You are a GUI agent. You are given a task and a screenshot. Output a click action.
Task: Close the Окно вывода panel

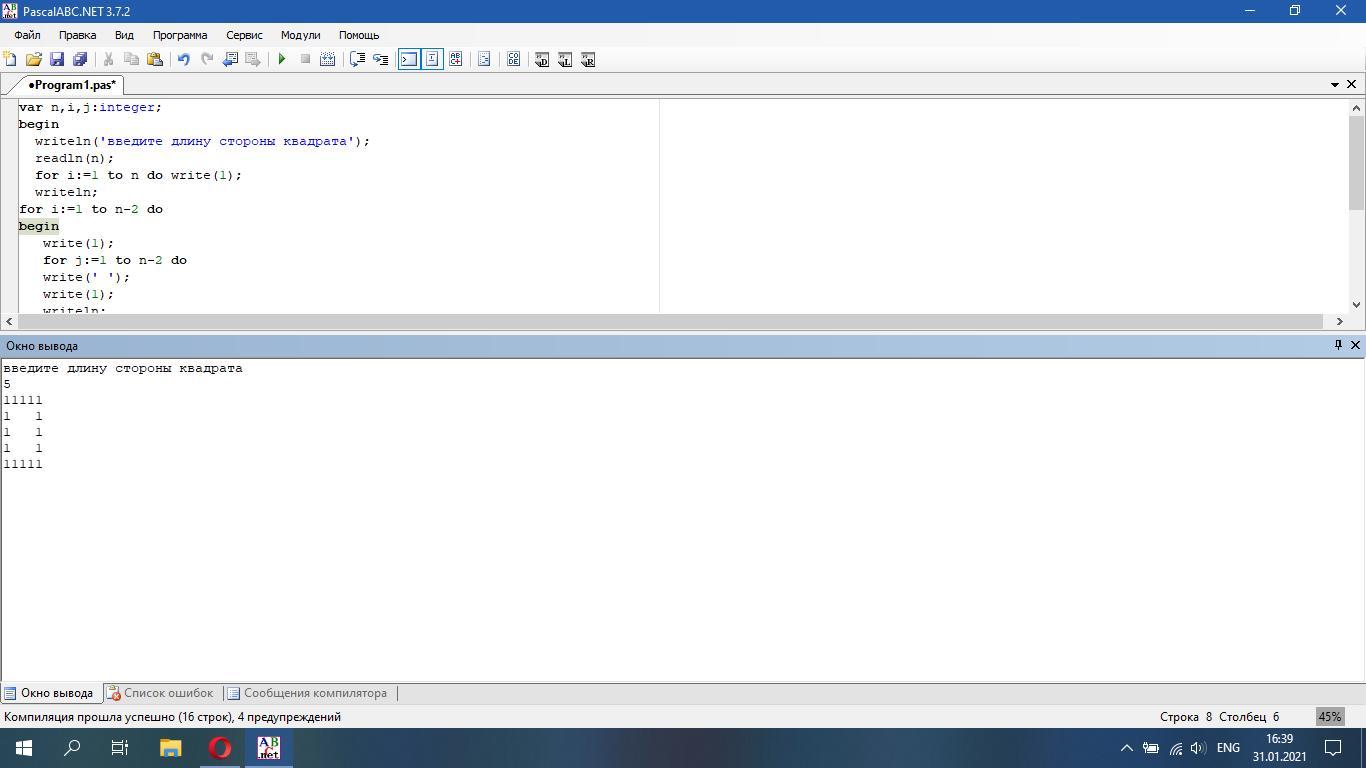1355,345
